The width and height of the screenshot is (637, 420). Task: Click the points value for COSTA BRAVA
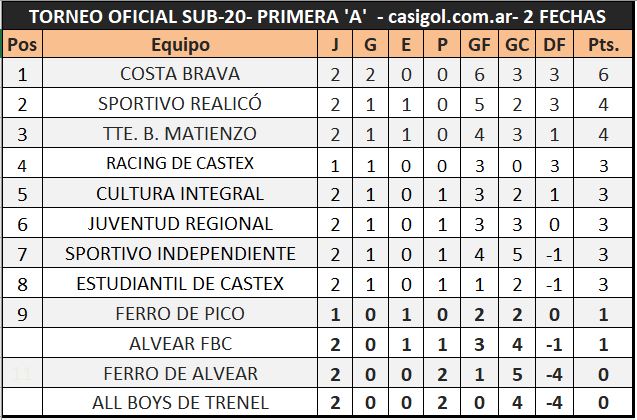point(602,74)
